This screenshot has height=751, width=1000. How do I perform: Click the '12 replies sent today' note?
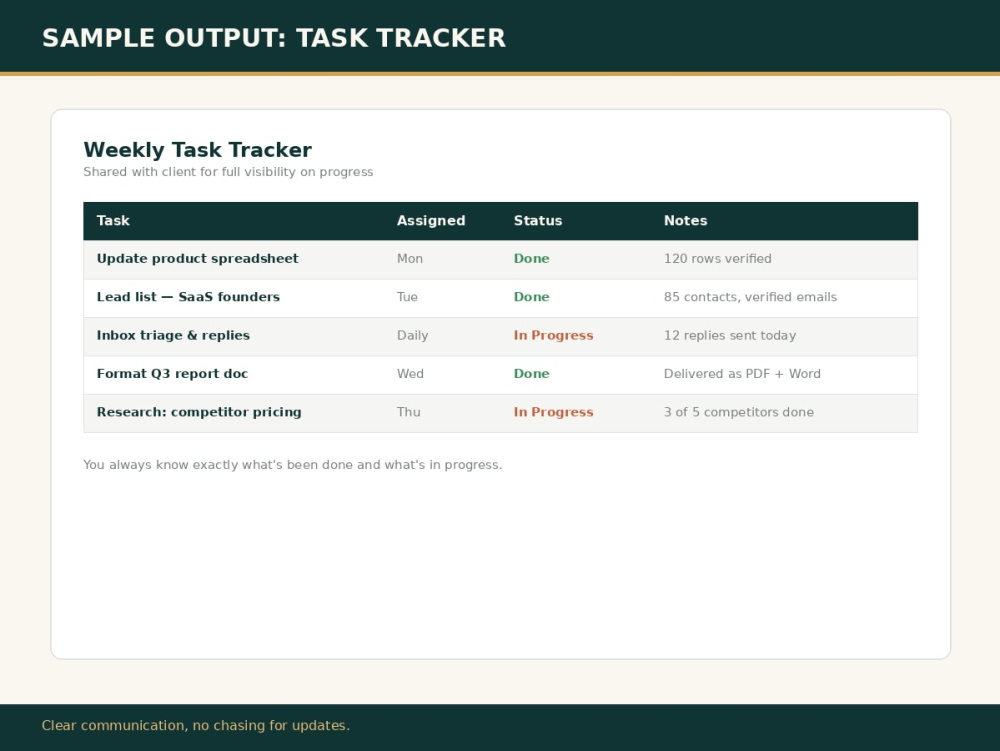(x=730, y=335)
